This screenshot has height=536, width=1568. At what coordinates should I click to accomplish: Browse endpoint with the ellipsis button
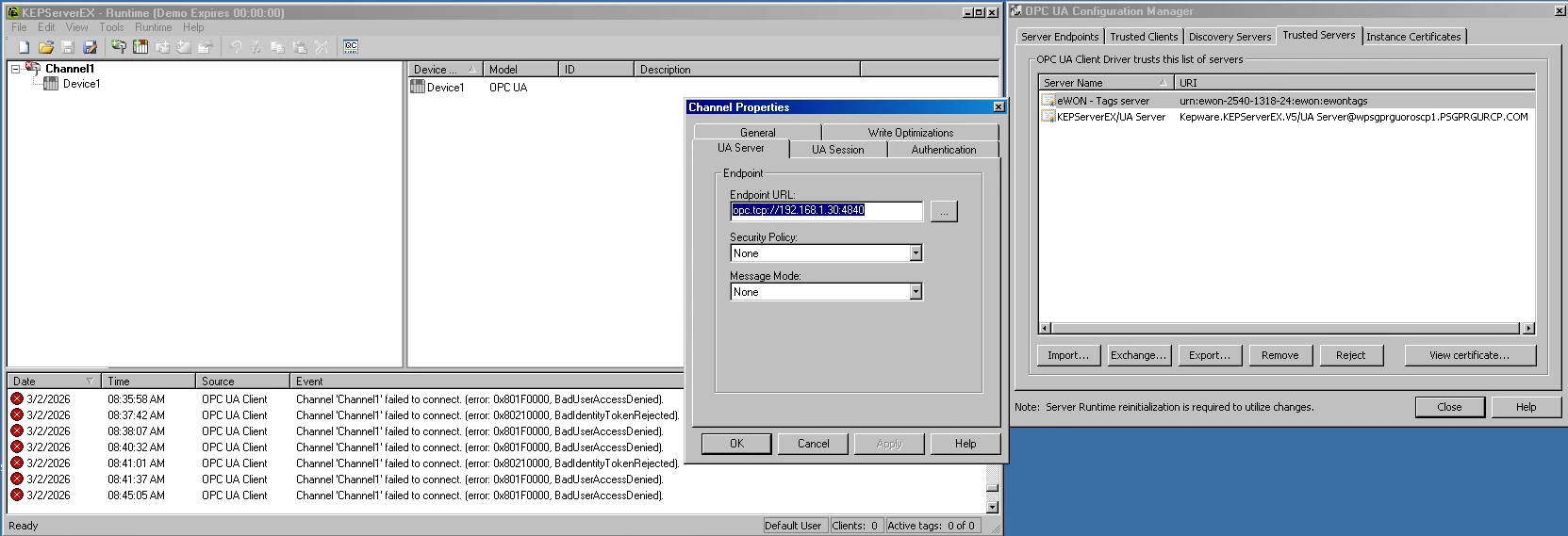pos(944,211)
